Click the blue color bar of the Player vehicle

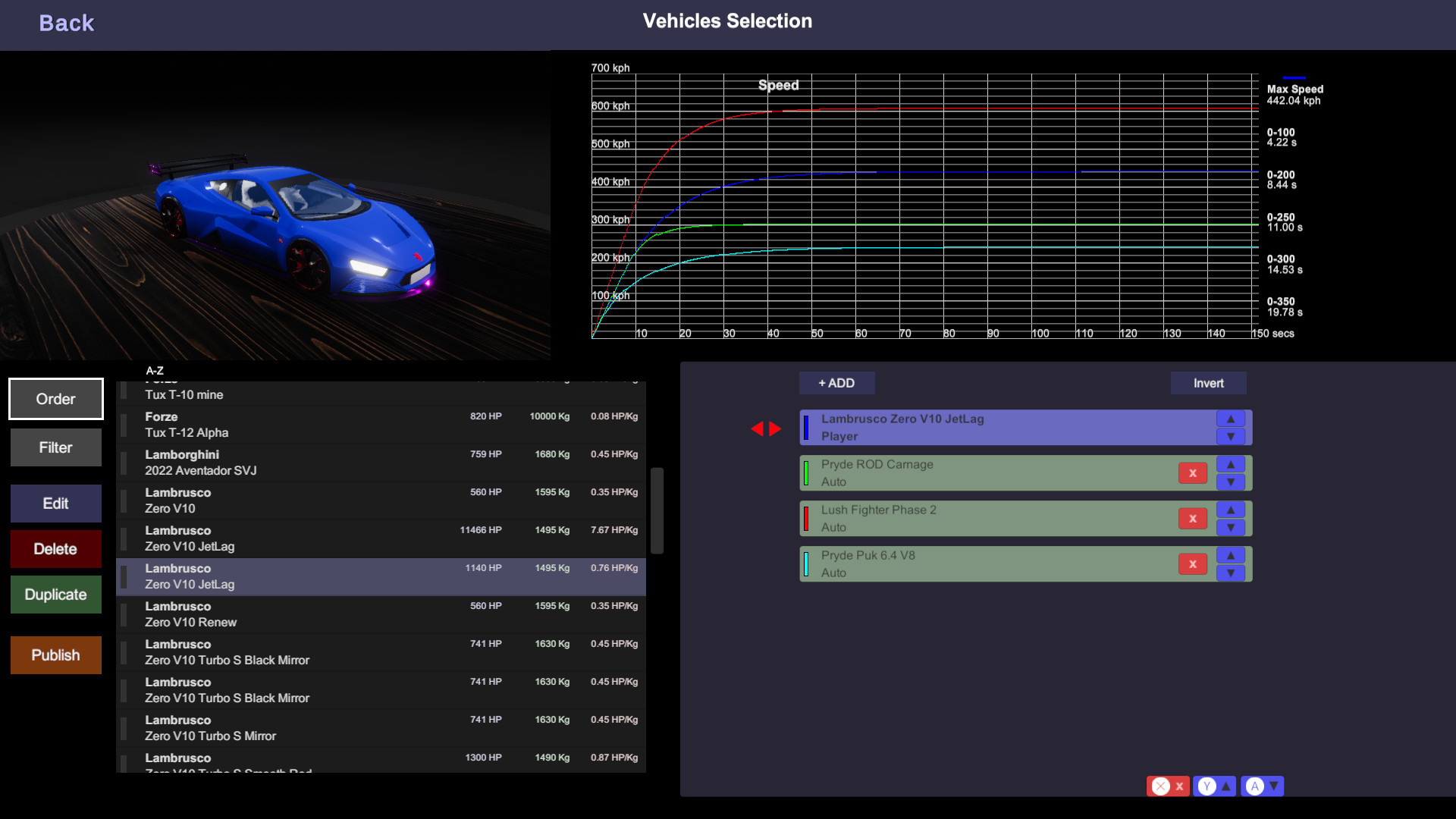click(805, 427)
